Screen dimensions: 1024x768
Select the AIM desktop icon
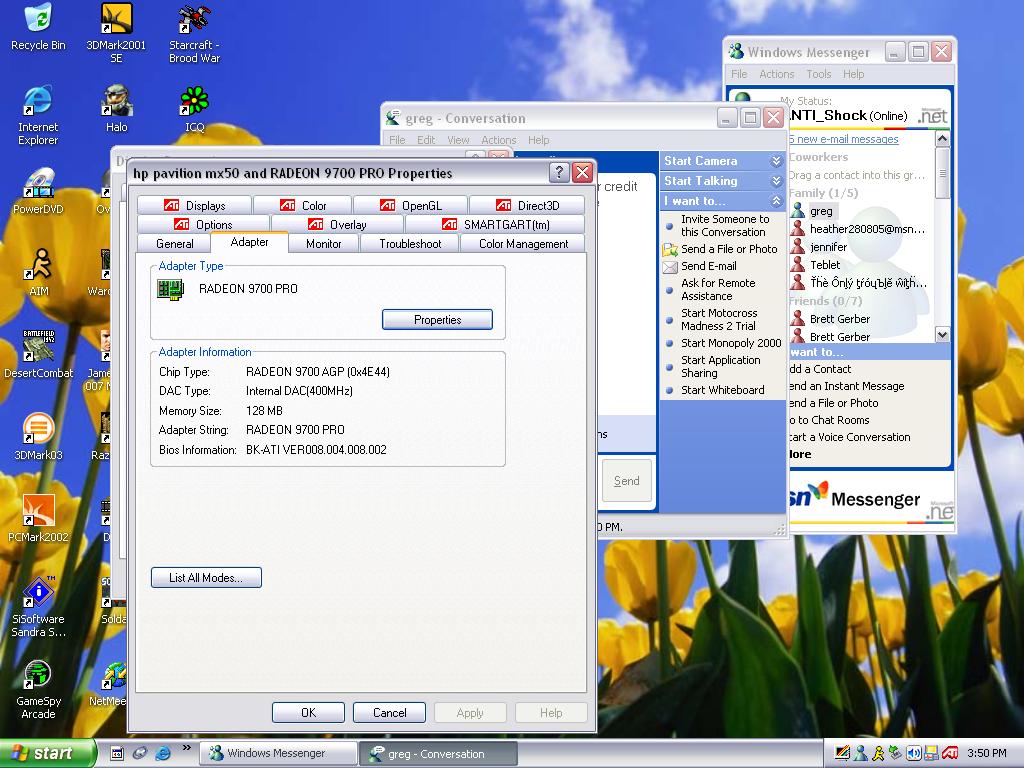(38, 272)
